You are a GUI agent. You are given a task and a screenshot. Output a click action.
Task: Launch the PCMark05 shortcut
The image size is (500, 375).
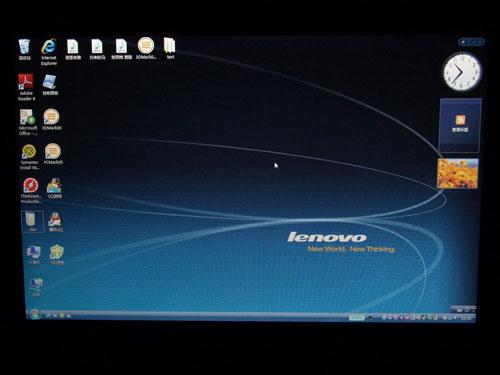tap(53, 154)
